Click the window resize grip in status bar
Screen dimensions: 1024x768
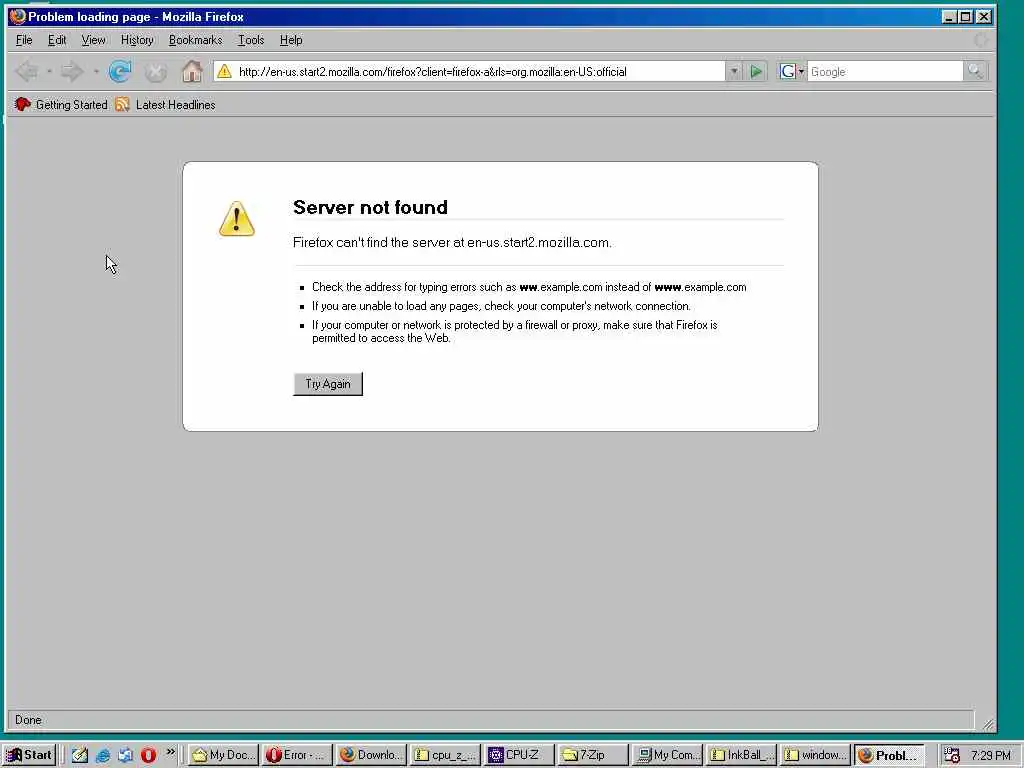pos(988,724)
